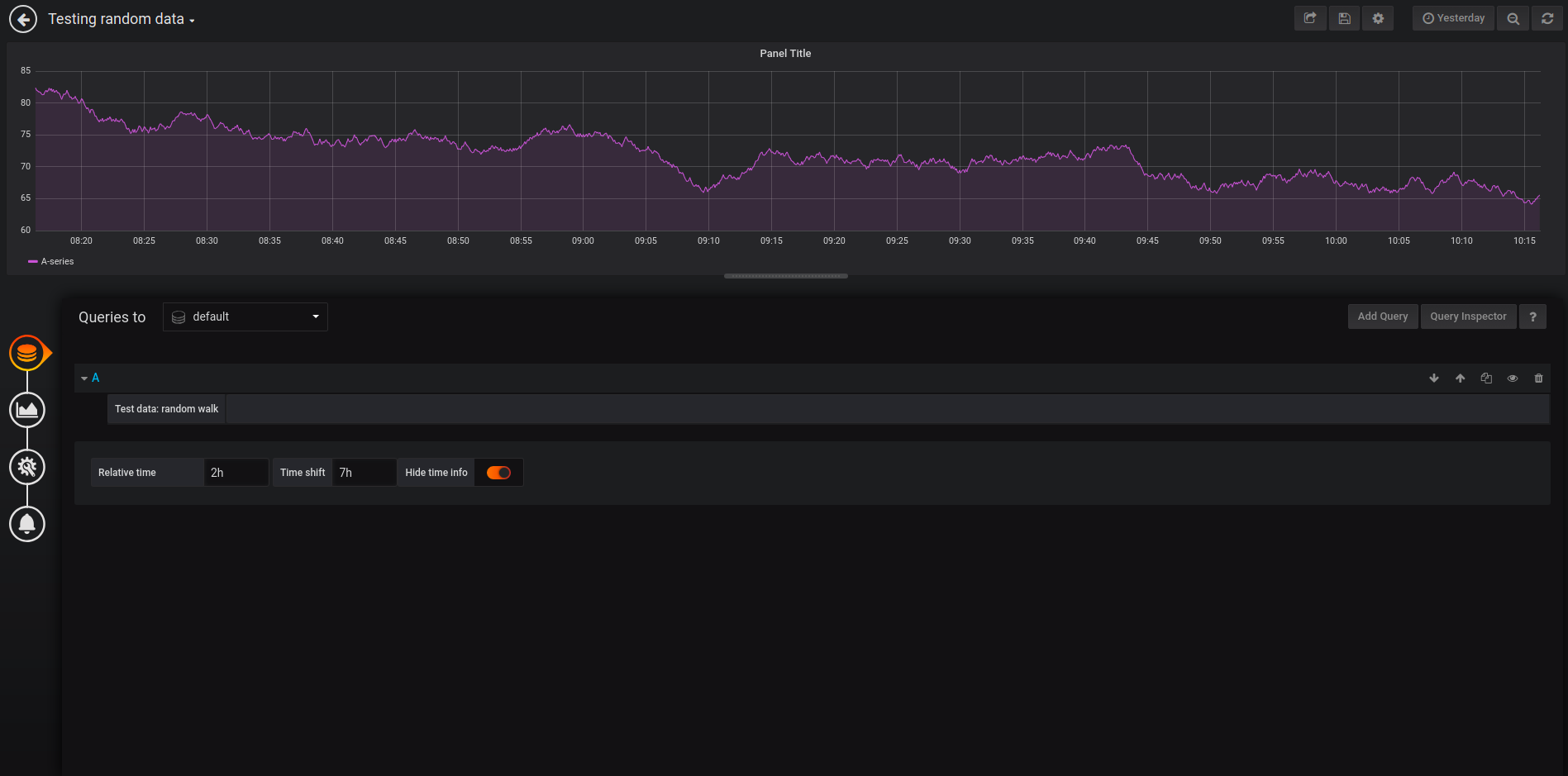Image resolution: width=1568 pixels, height=776 pixels.
Task: Open the Queries tab in the left sidebar
Action: tap(27, 352)
